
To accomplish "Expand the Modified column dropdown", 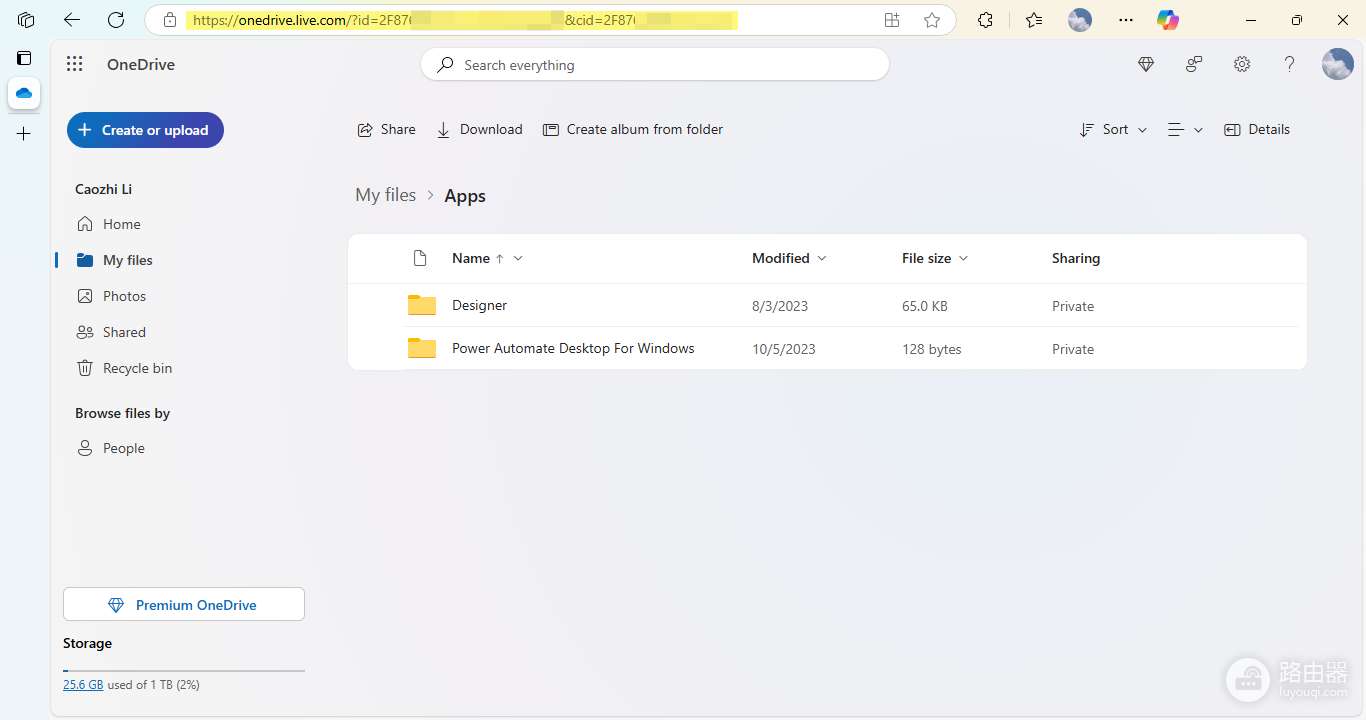I will (x=822, y=258).
